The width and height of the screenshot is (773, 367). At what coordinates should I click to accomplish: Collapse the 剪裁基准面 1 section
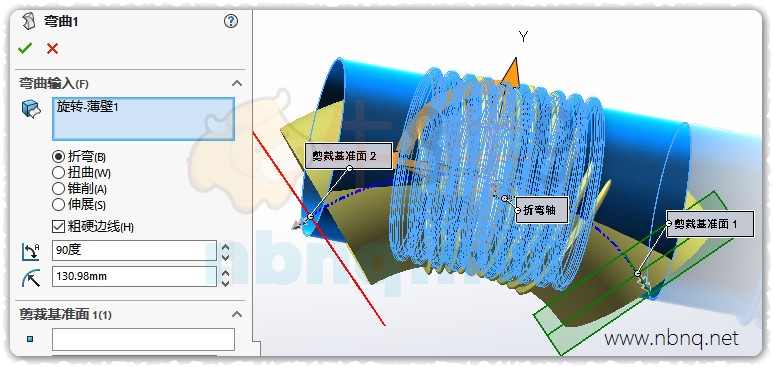click(x=237, y=314)
